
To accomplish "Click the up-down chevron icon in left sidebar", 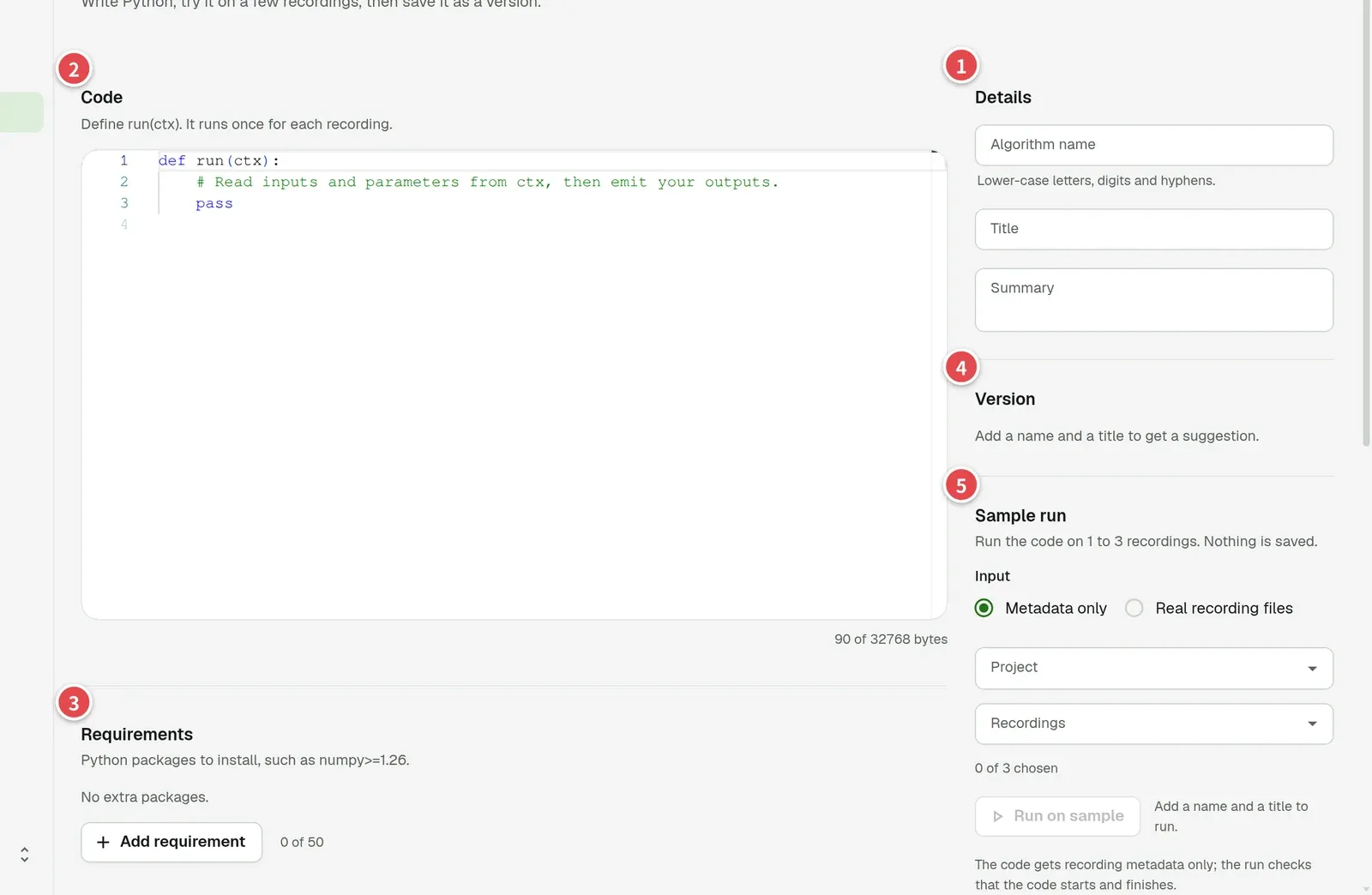I will pyautogui.click(x=24, y=855).
